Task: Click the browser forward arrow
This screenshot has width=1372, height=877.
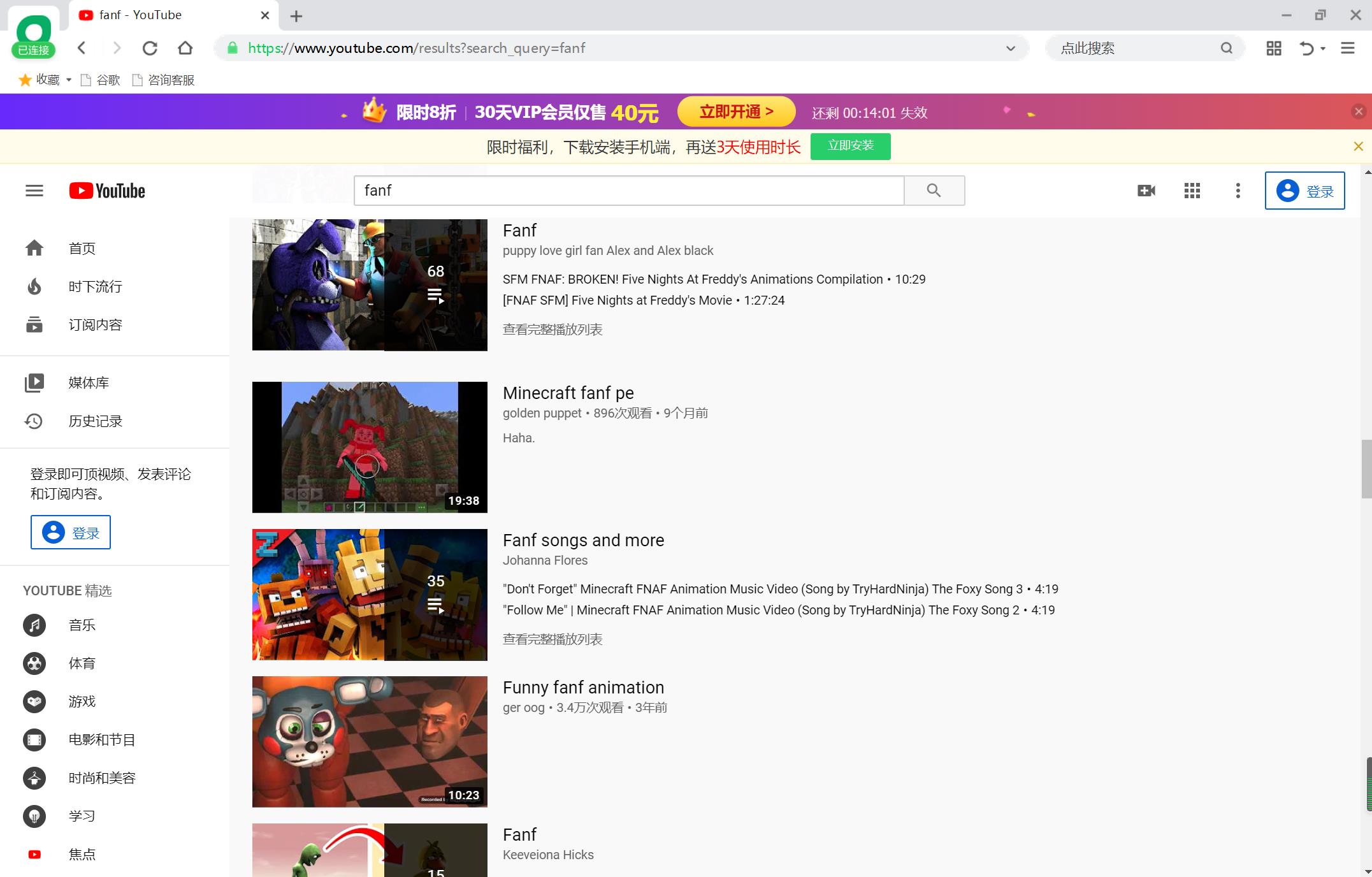Action: click(x=116, y=48)
